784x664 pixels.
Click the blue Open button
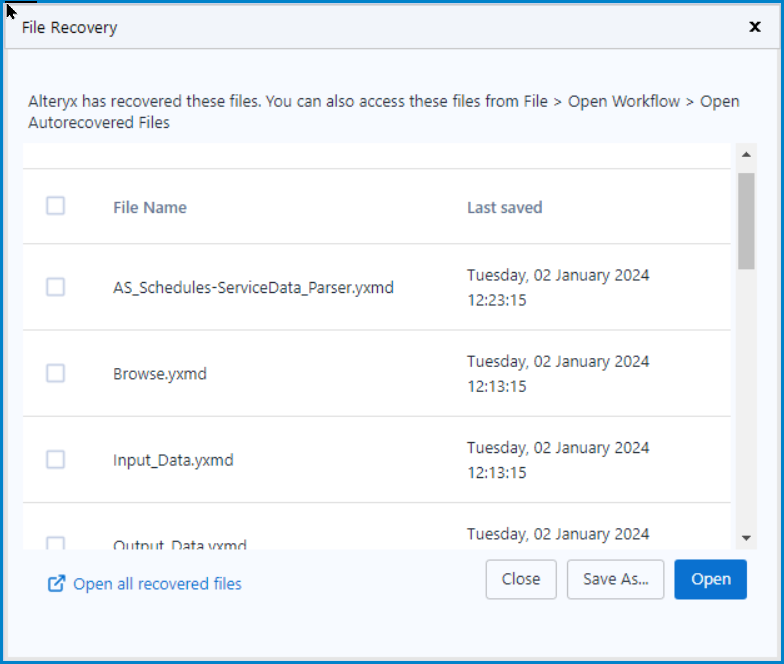coord(710,579)
